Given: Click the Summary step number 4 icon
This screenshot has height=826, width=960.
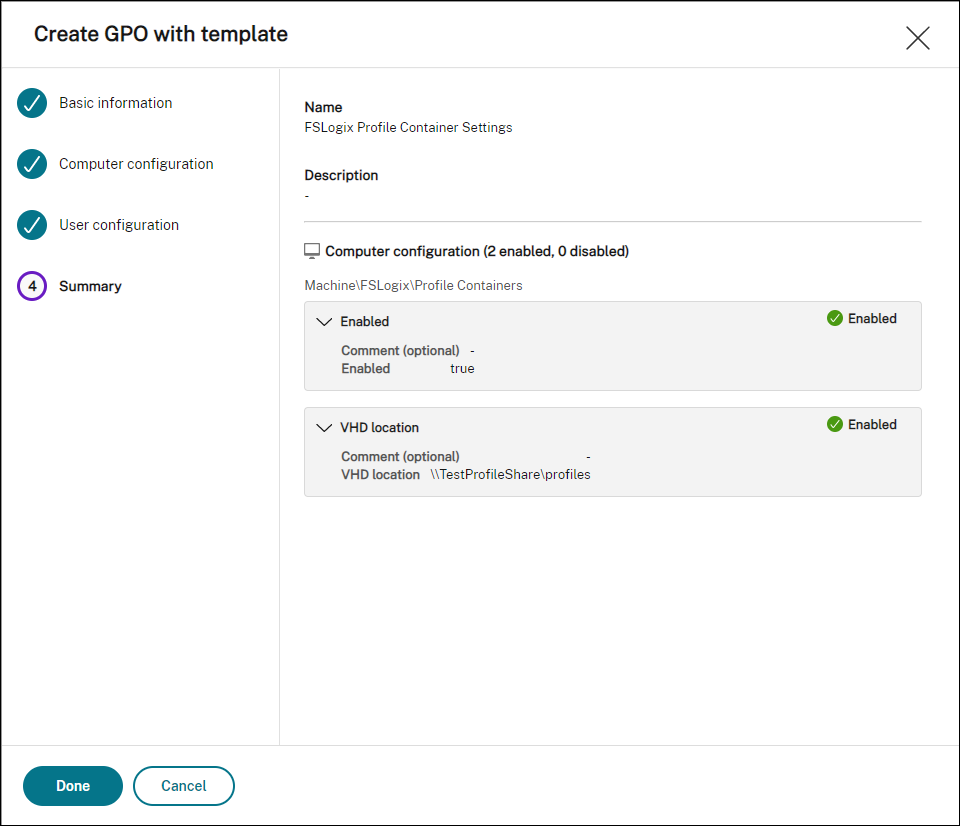Looking at the screenshot, I should pyautogui.click(x=32, y=286).
